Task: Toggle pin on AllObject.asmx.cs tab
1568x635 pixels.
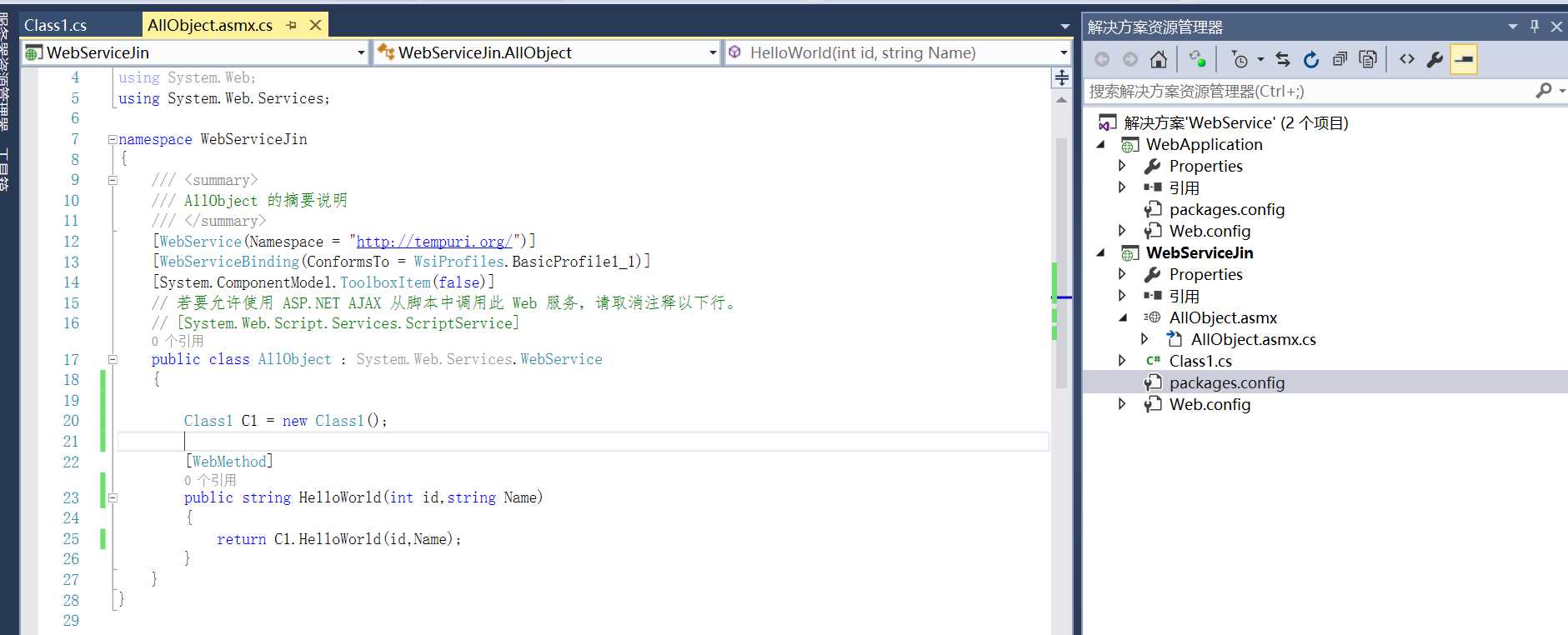Action: tap(291, 26)
